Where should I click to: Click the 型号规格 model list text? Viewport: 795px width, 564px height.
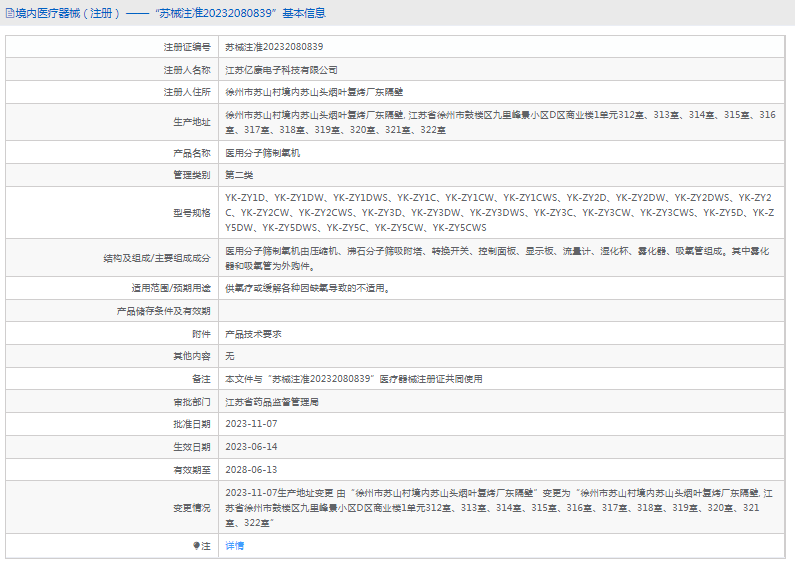[x=498, y=212]
